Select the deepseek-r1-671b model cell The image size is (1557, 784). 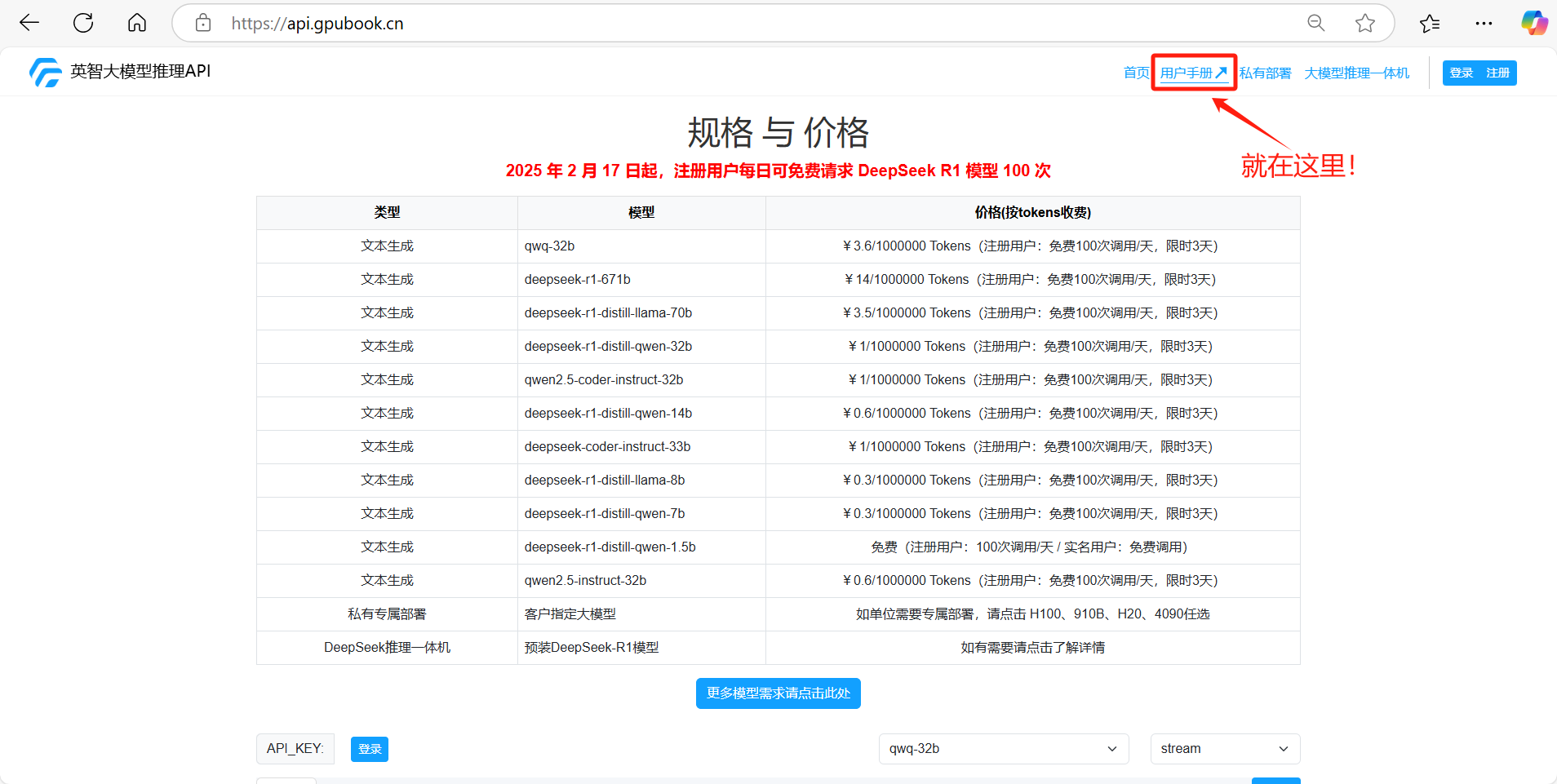(641, 280)
